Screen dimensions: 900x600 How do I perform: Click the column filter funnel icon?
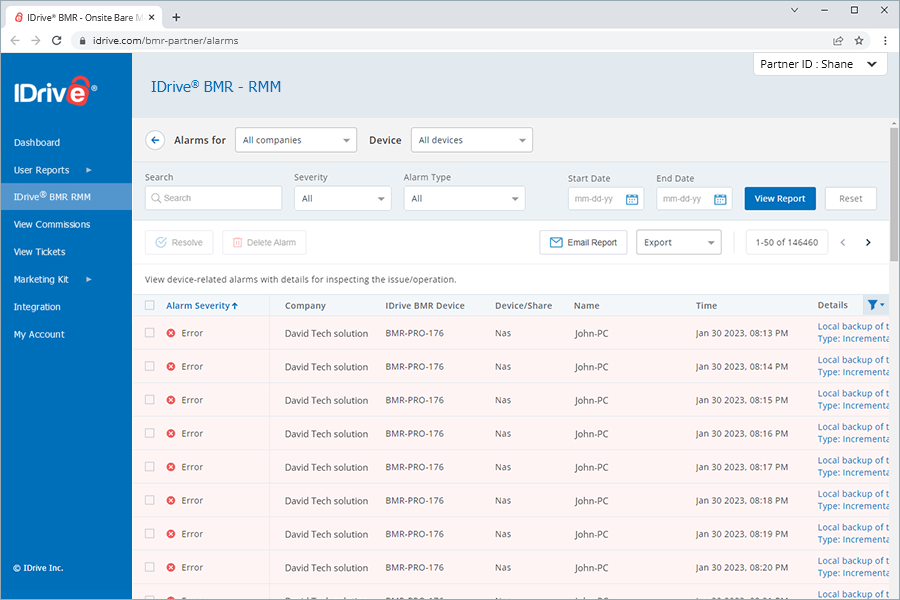[875, 305]
